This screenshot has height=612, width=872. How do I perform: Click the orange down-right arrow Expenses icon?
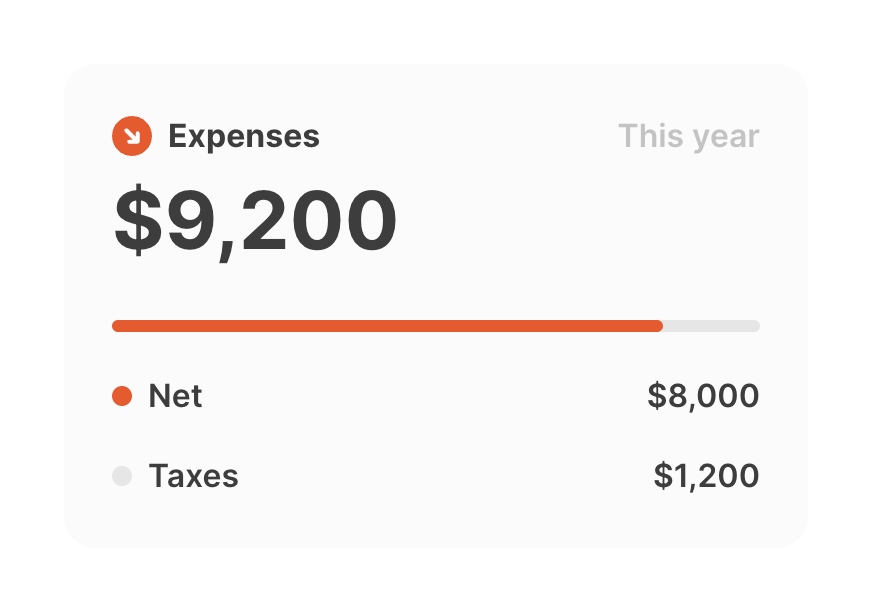click(x=132, y=136)
